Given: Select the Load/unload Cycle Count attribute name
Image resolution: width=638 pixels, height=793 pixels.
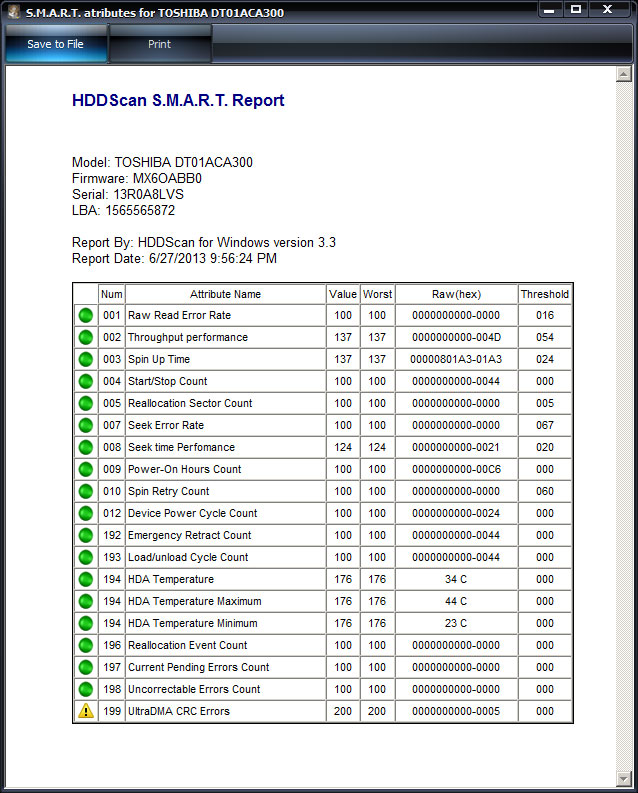Looking at the screenshot, I should tap(188, 557).
